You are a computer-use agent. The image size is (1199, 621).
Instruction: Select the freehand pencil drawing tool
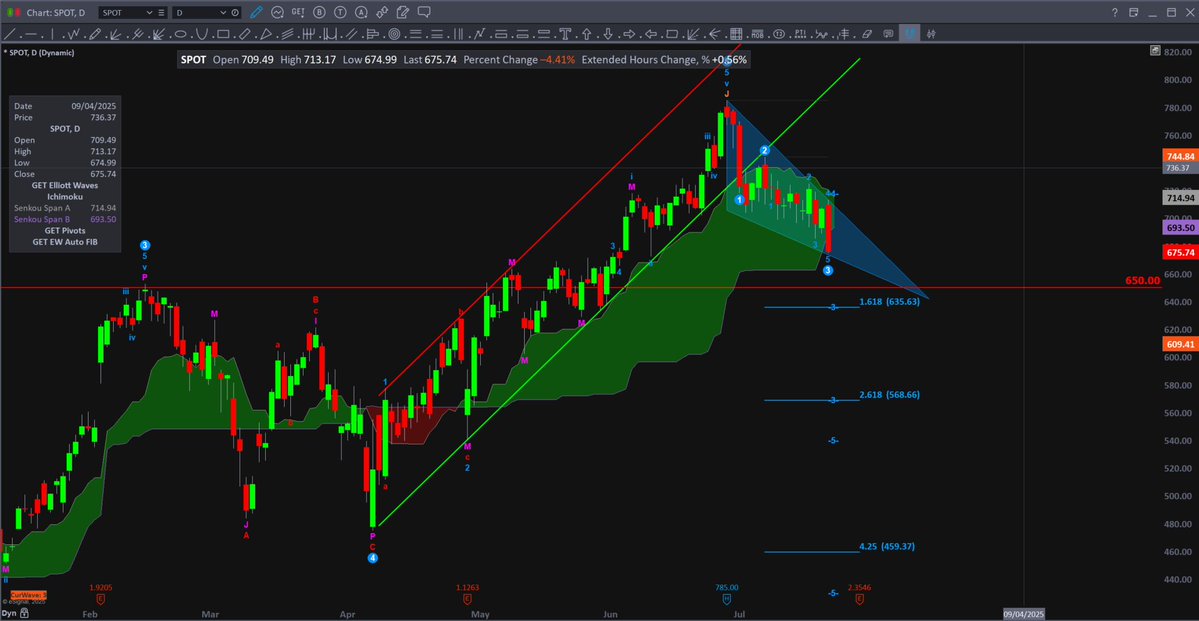[95, 34]
